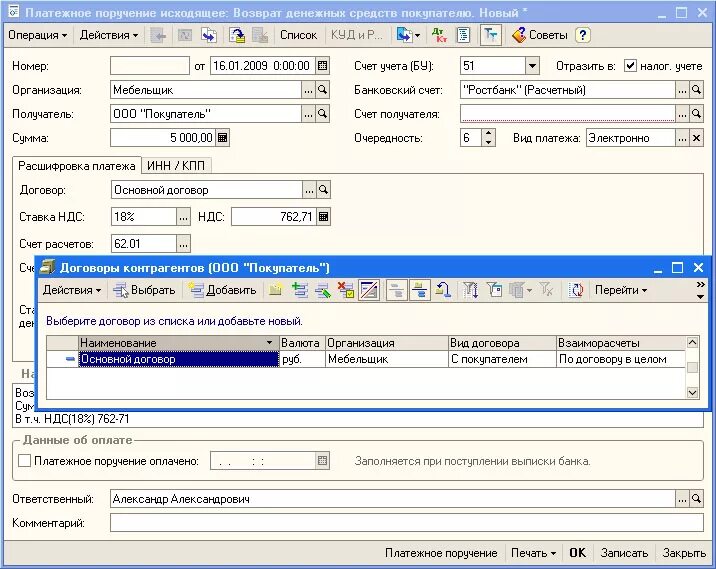Click the refresh list icon
Viewport: 716px width, 569px height.
(x=576, y=290)
